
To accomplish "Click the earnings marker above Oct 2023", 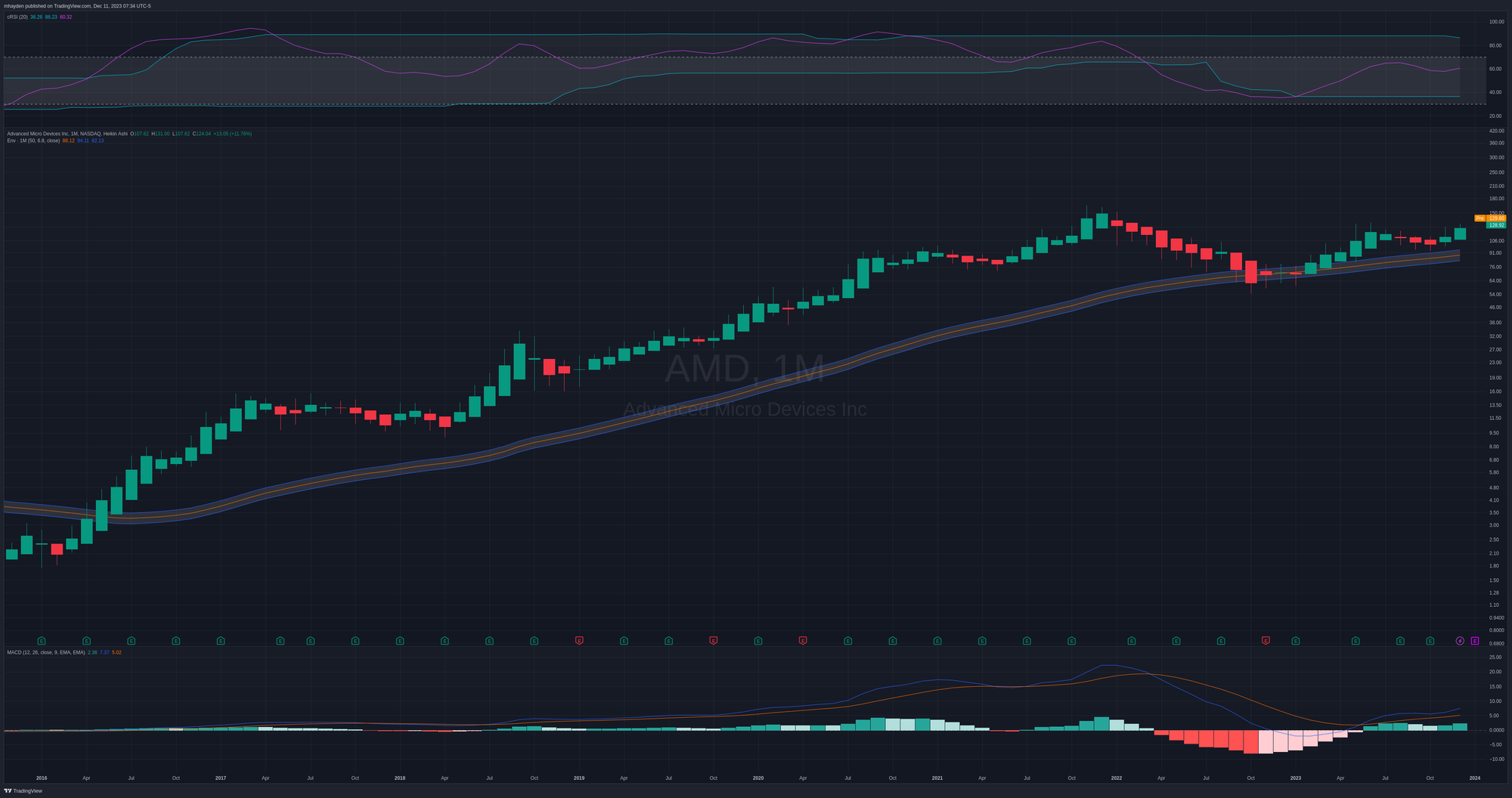I will 1430,641.
